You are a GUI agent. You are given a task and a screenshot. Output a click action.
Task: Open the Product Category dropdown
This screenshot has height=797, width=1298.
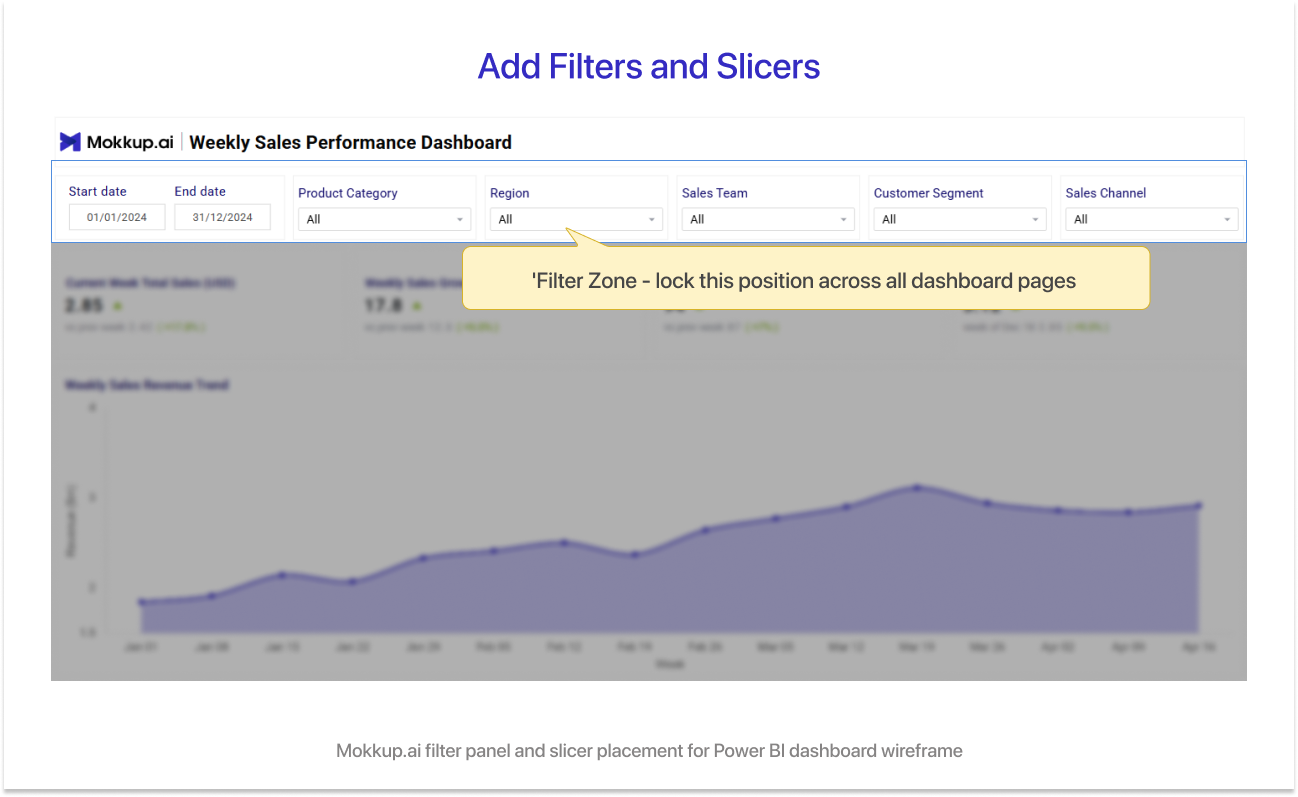click(384, 219)
